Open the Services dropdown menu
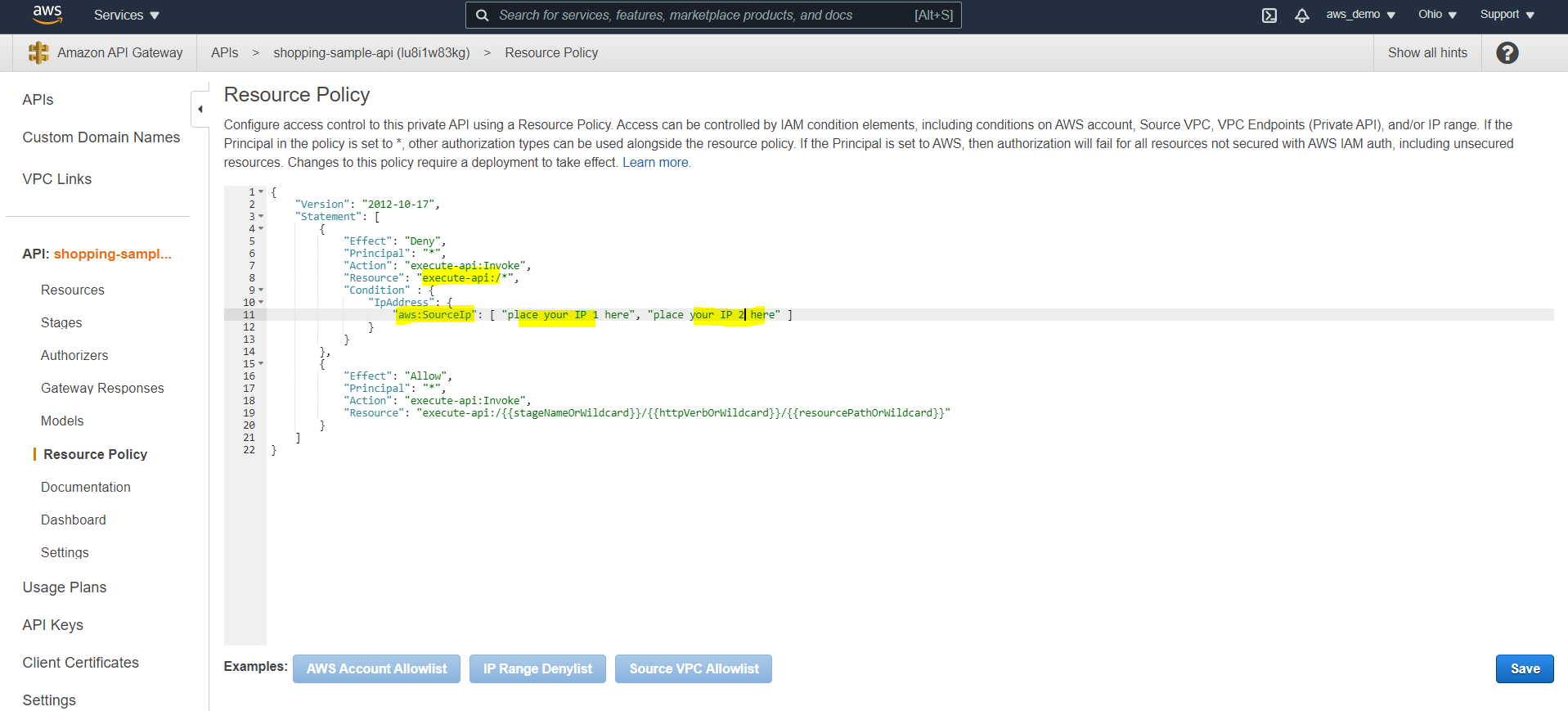This screenshot has height=711, width=1568. tap(127, 16)
